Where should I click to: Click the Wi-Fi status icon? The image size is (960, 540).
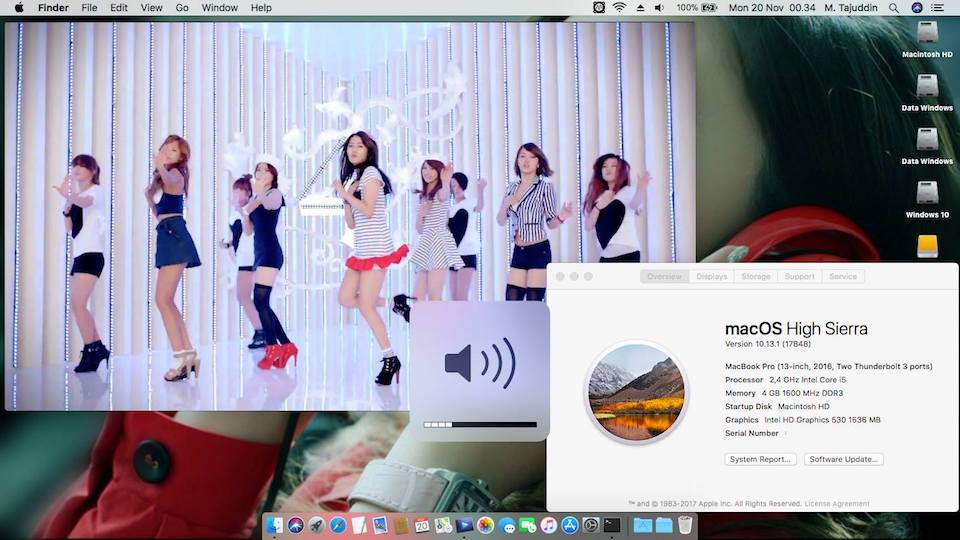click(x=619, y=8)
